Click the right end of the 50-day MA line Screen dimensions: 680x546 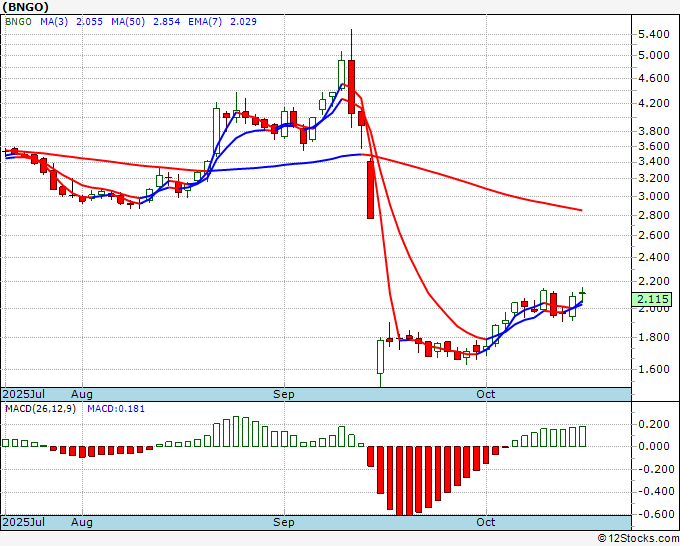click(x=581, y=210)
